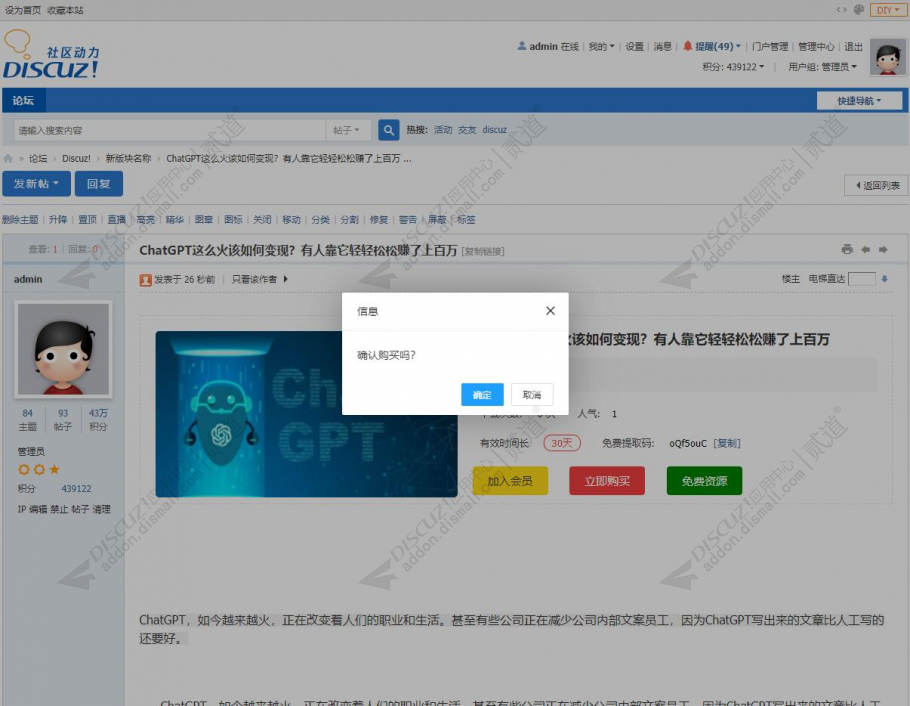The image size is (910, 706).
Task: Click 删除主题 moderation option
Action: 20,219
